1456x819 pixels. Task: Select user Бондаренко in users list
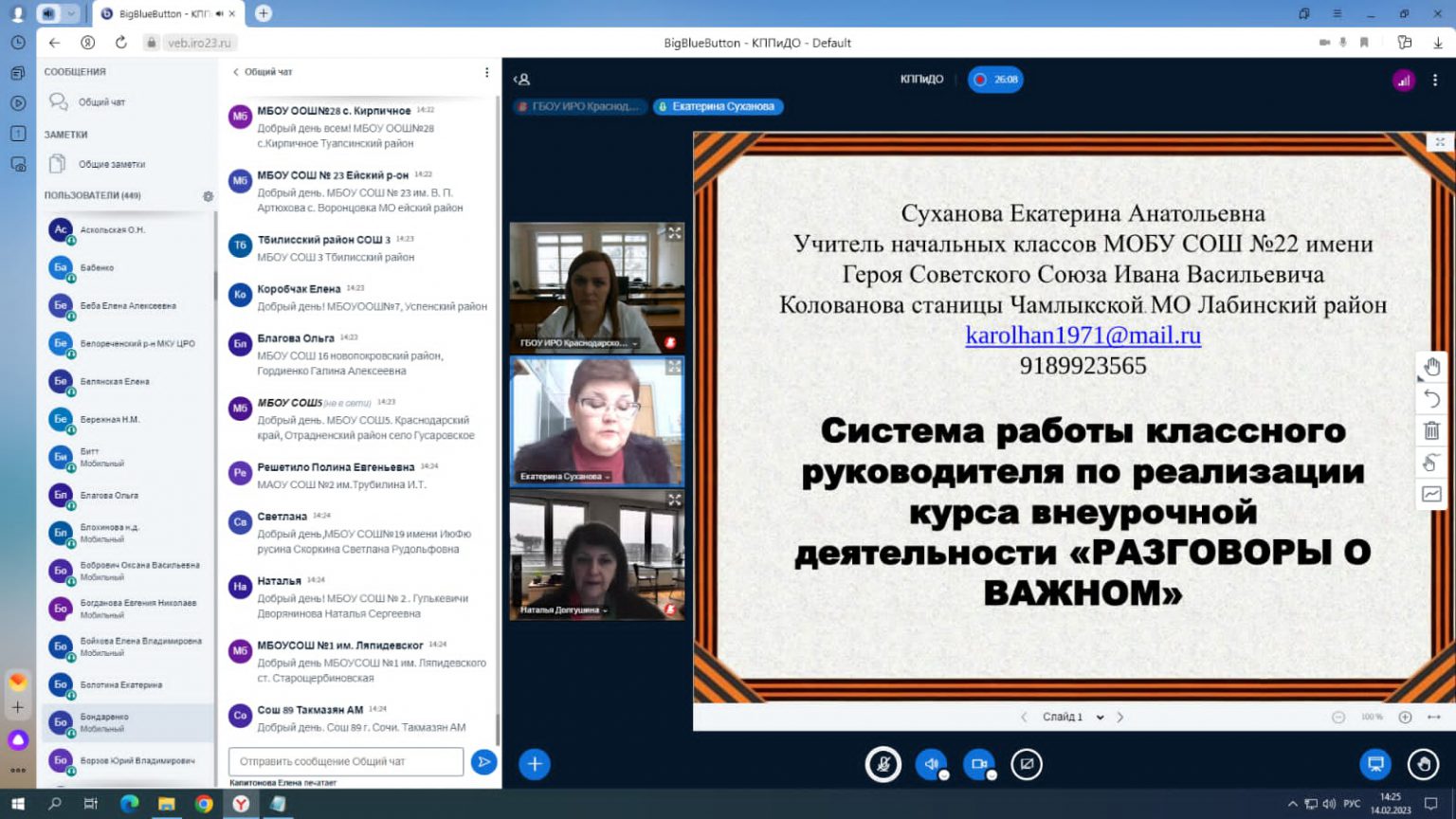[104, 722]
